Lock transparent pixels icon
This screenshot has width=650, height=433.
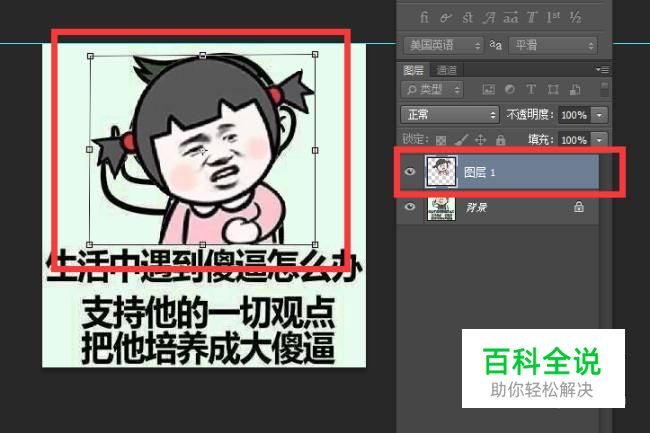pos(441,140)
